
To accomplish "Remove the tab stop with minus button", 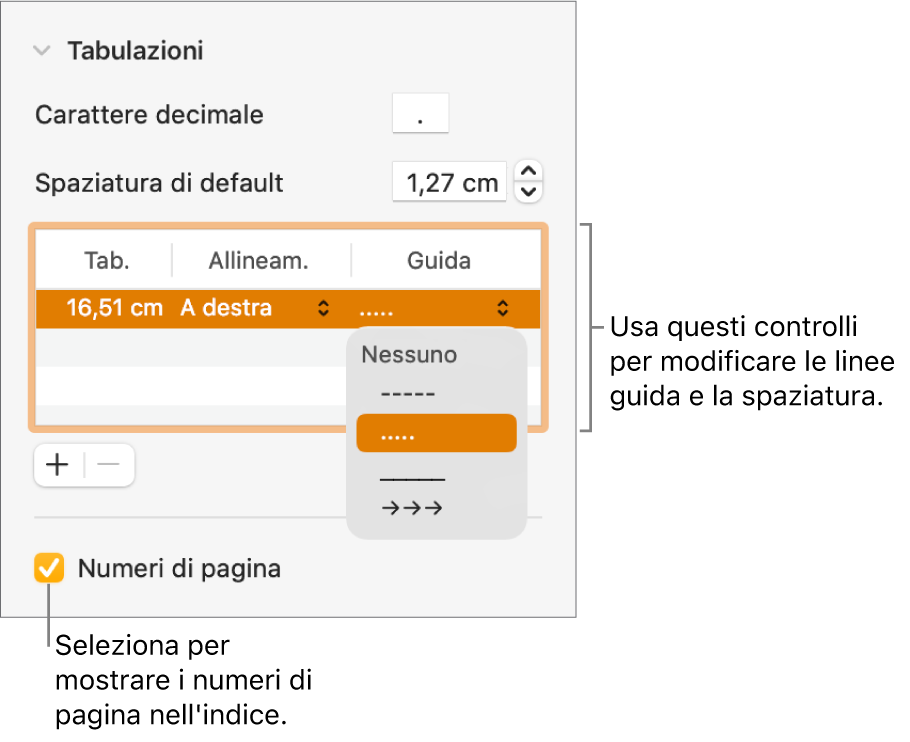I will (x=110, y=465).
